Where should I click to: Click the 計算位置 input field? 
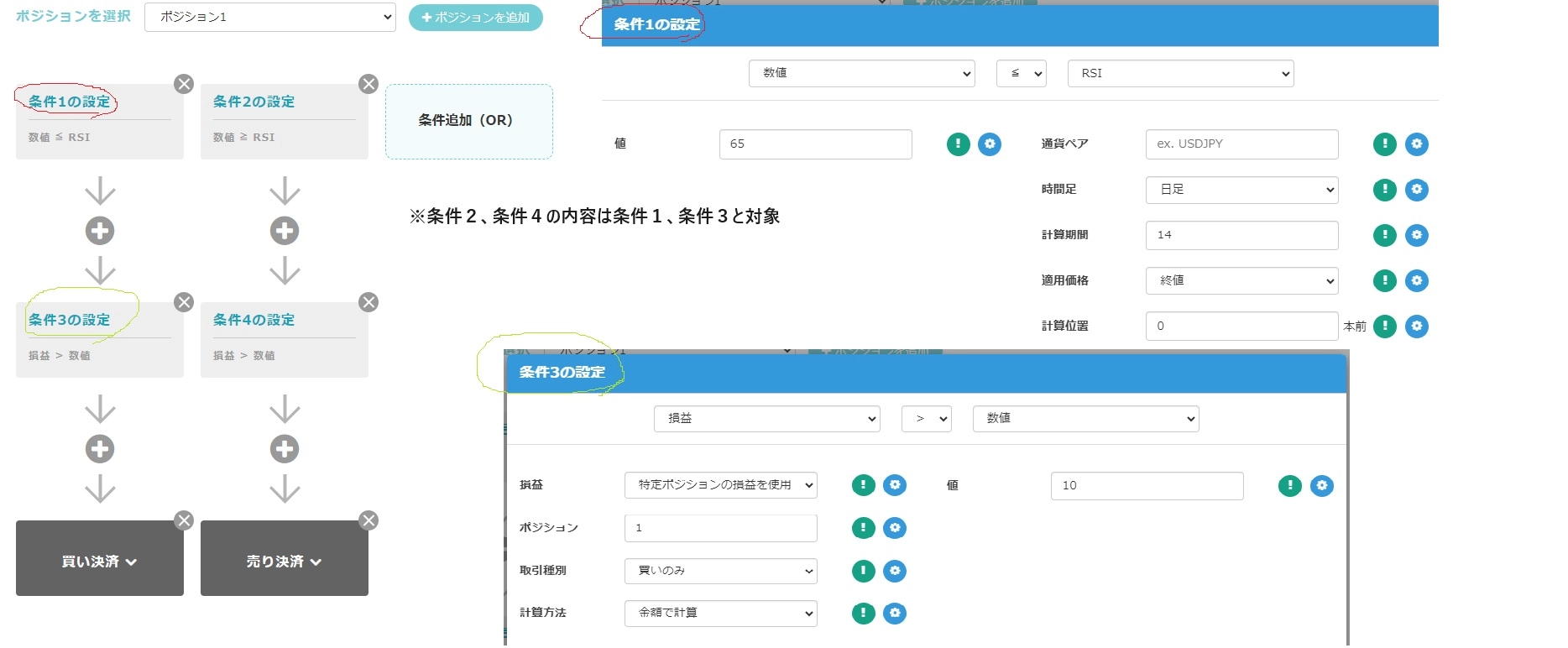tap(1241, 326)
